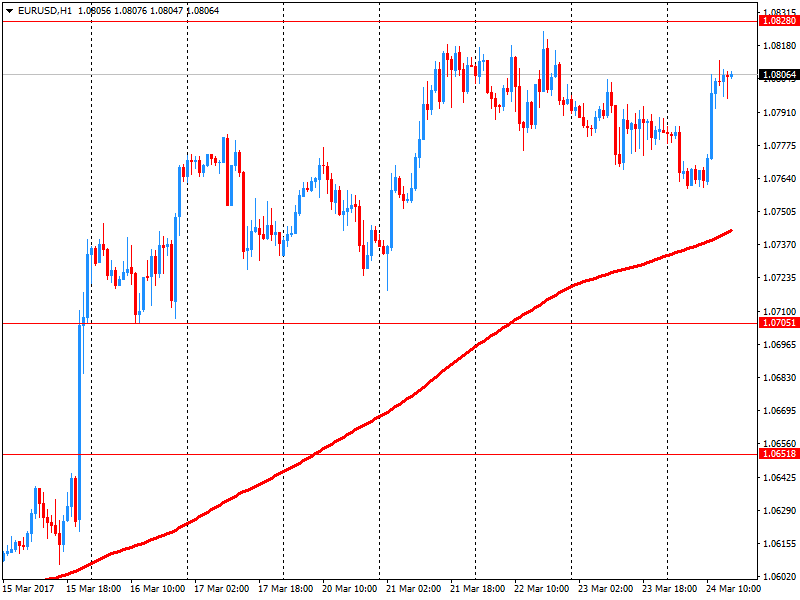Click the 23 Mar 02:00 time label
This screenshot has height=600, width=800.
click(606, 589)
